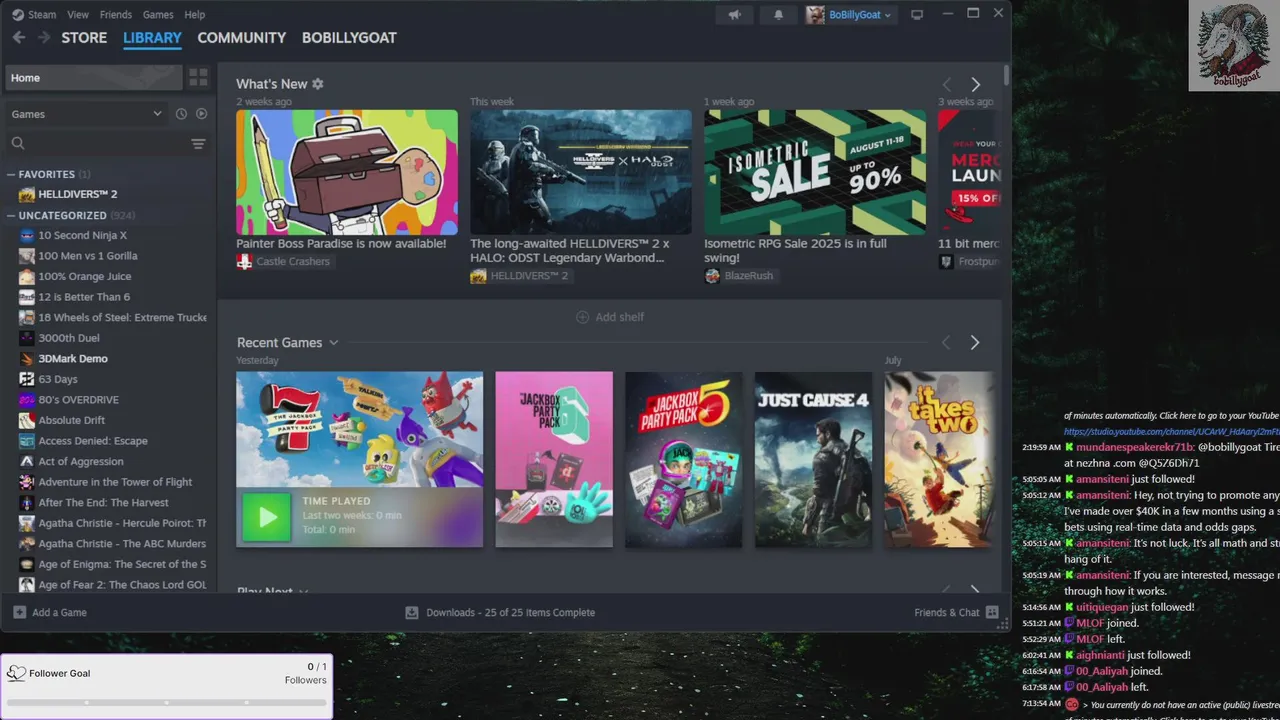Screen dimensions: 1280x720
Task: Open Downloads 25 of 25 Items Complete
Action: tap(510, 612)
